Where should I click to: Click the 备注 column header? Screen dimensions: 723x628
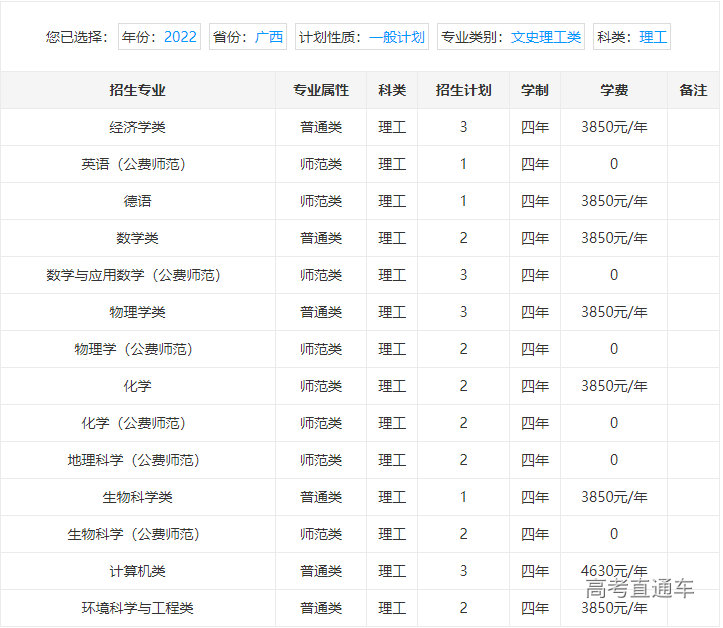(x=693, y=90)
